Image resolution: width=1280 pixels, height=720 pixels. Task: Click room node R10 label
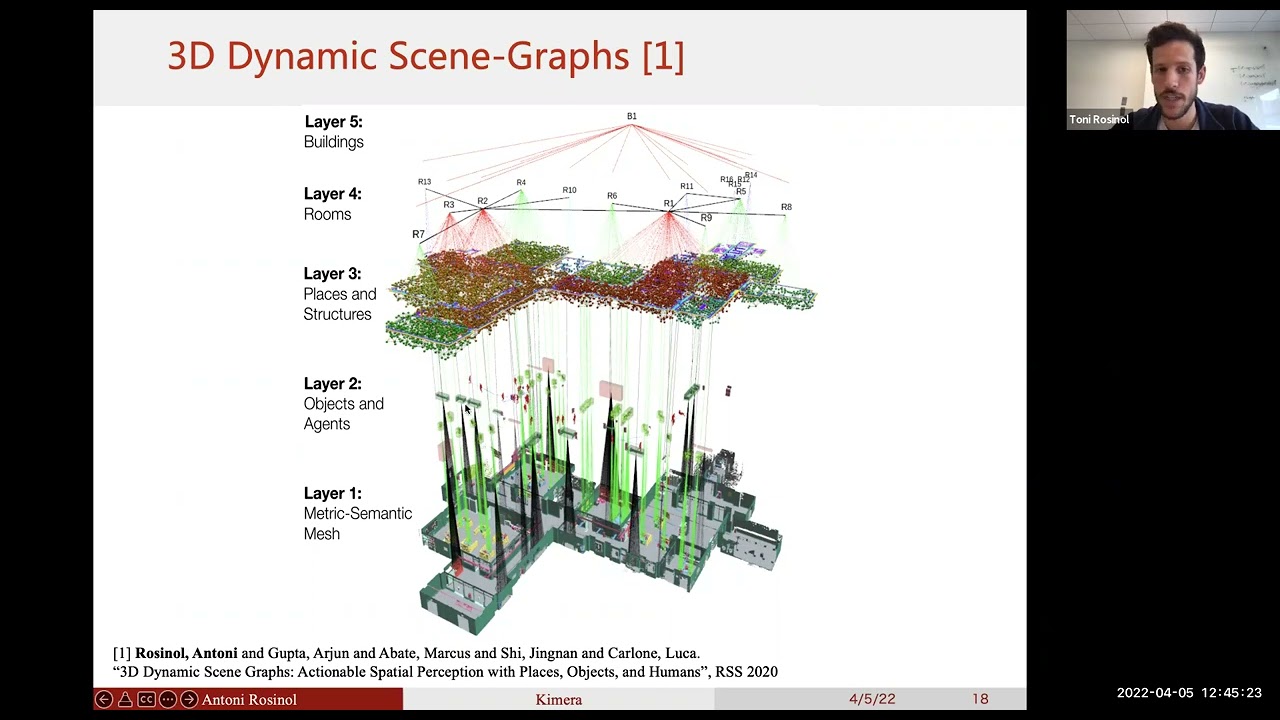point(569,190)
